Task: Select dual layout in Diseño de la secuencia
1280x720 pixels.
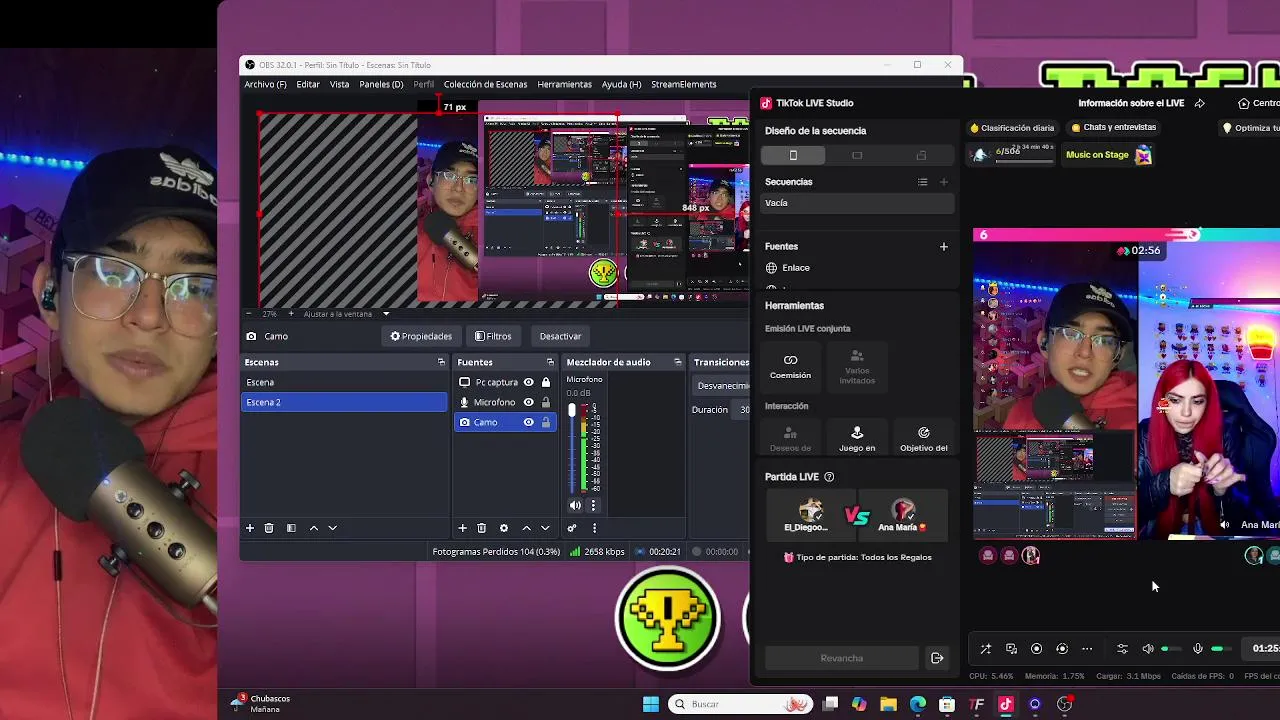Action: [x=921, y=155]
